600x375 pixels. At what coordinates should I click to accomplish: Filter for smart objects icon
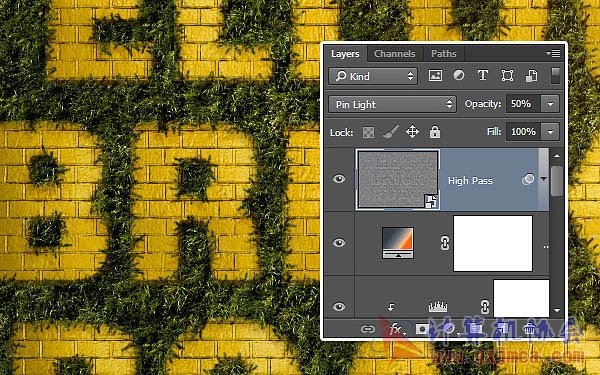point(531,76)
